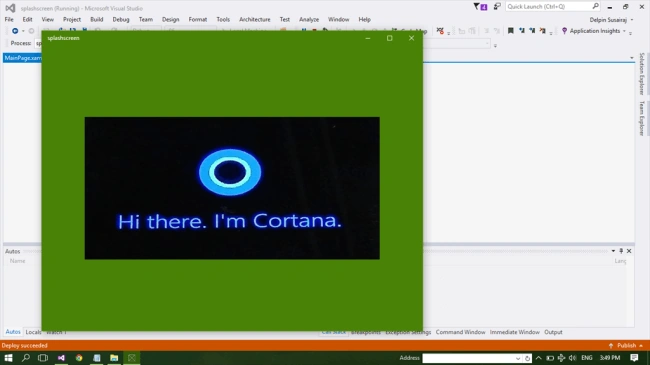
Task: Click the Application Insights lightbulb icon
Action: (564, 31)
